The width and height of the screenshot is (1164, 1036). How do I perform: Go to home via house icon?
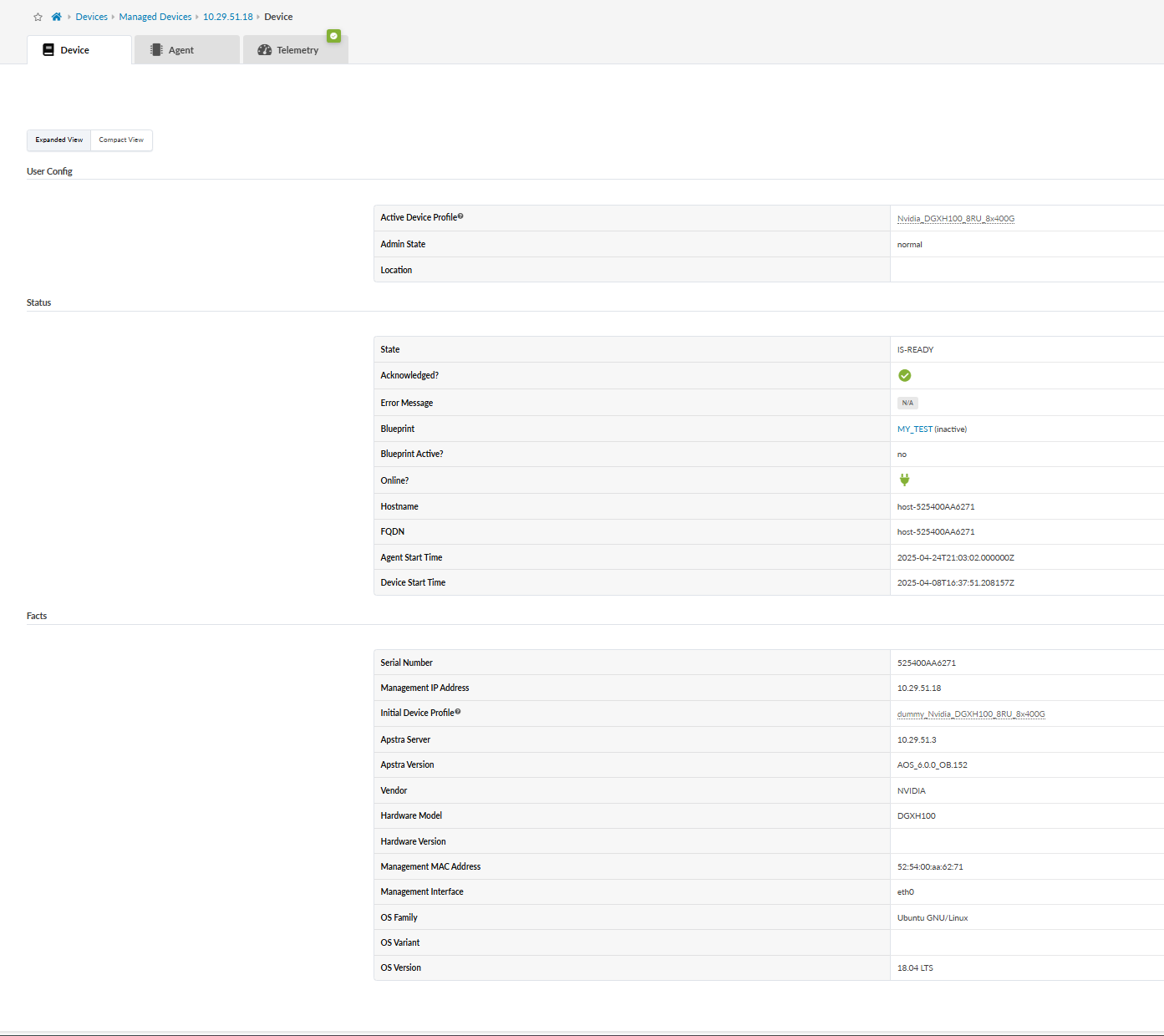pyautogui.click(x=56, y=17)
